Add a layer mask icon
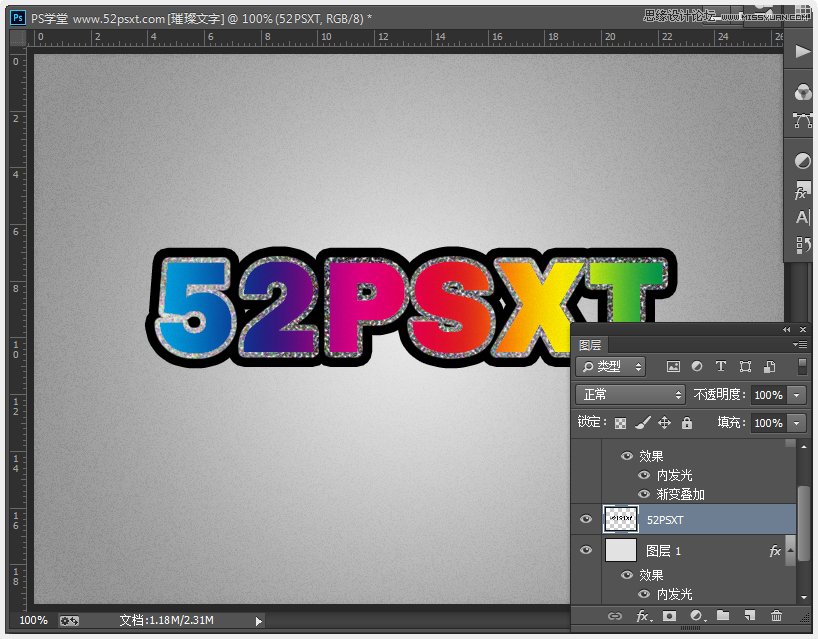The width and height of the screenshot is (818, 639). (669, 616)
